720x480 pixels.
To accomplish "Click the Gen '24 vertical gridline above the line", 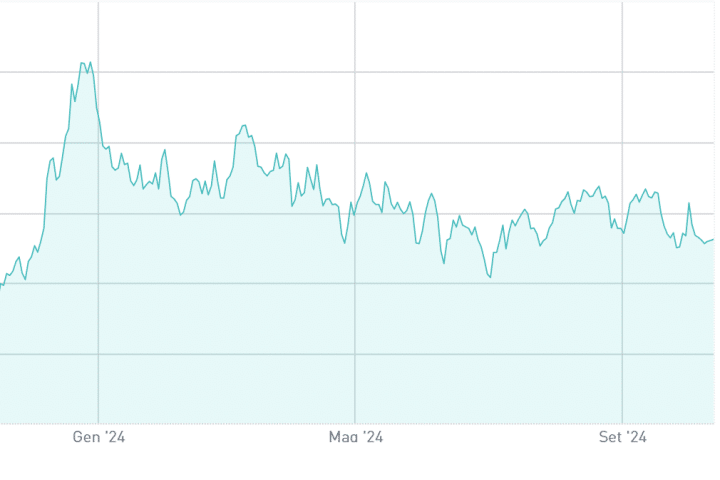I will coord(99,40).
